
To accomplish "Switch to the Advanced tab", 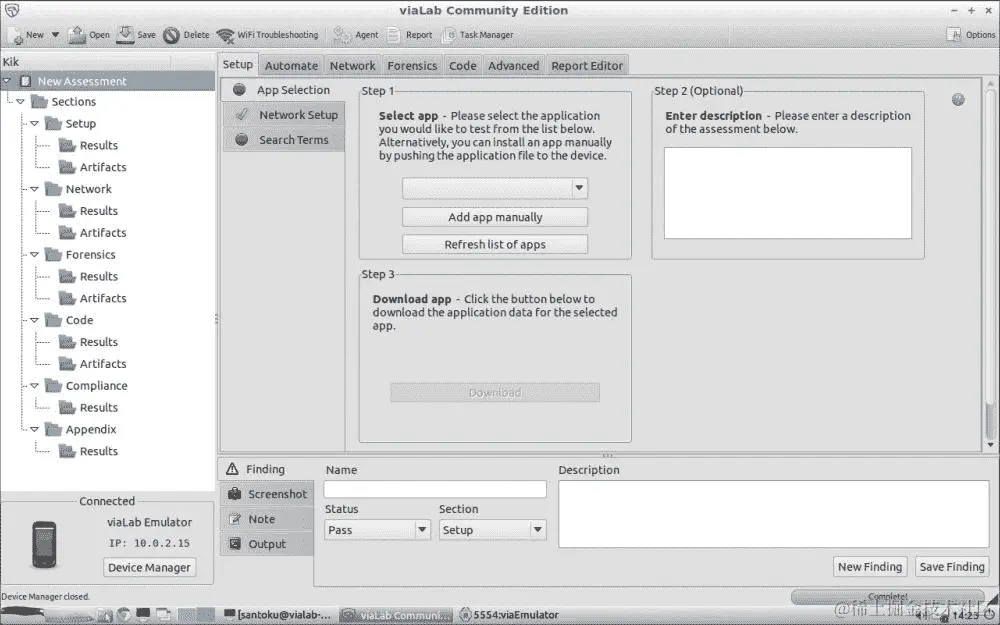I will click(514, 66).
